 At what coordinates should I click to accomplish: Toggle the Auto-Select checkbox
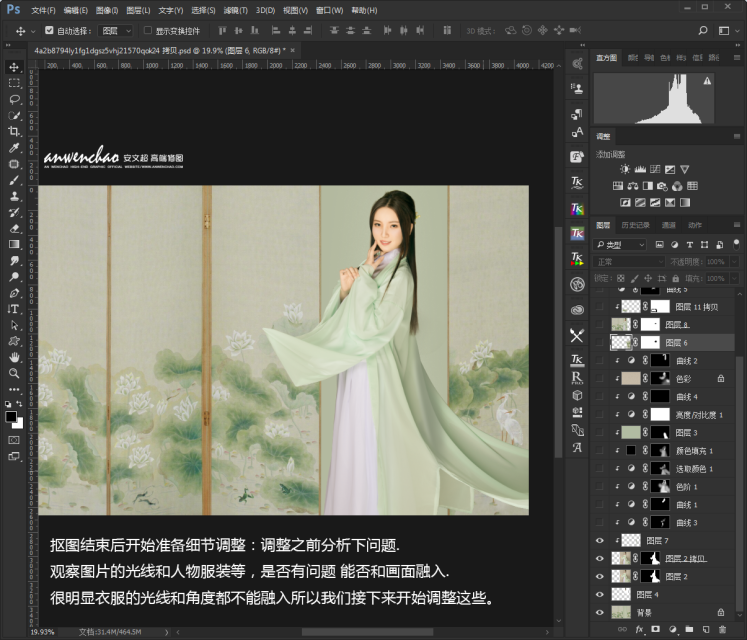[49, 30]
